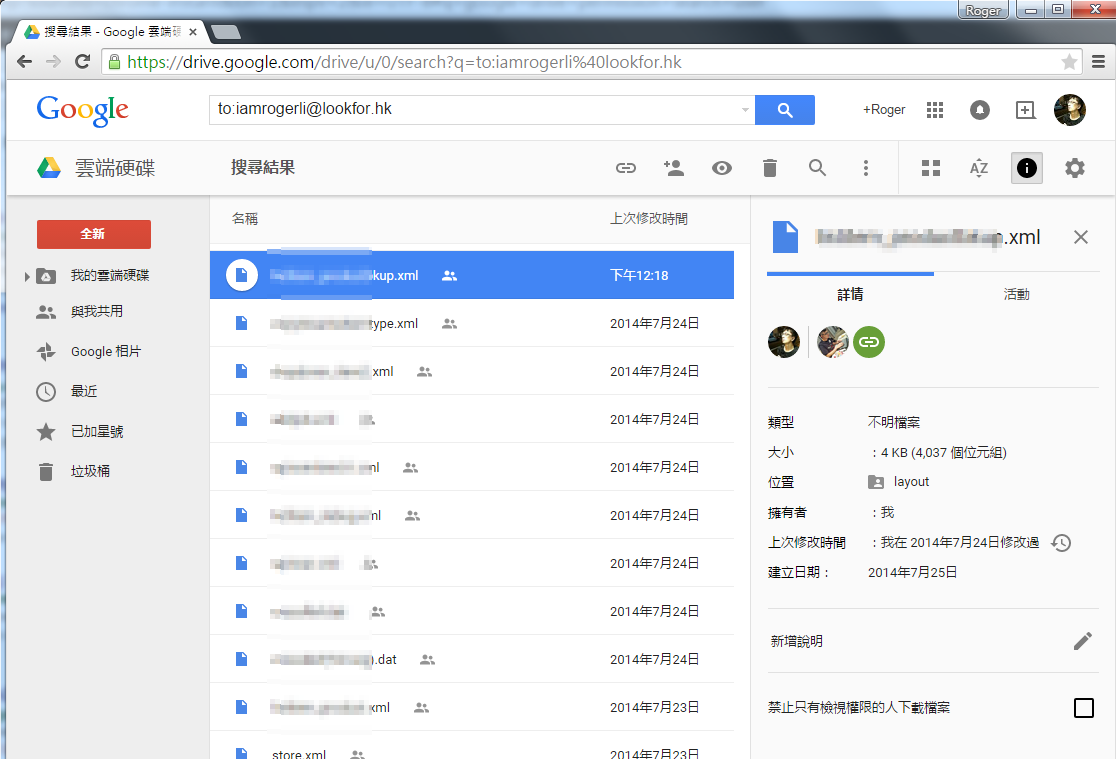The height and width of the screenshot is (759, 1116).
Task: Open 與我共用 shared with me
Action: (x=97, y=311)
